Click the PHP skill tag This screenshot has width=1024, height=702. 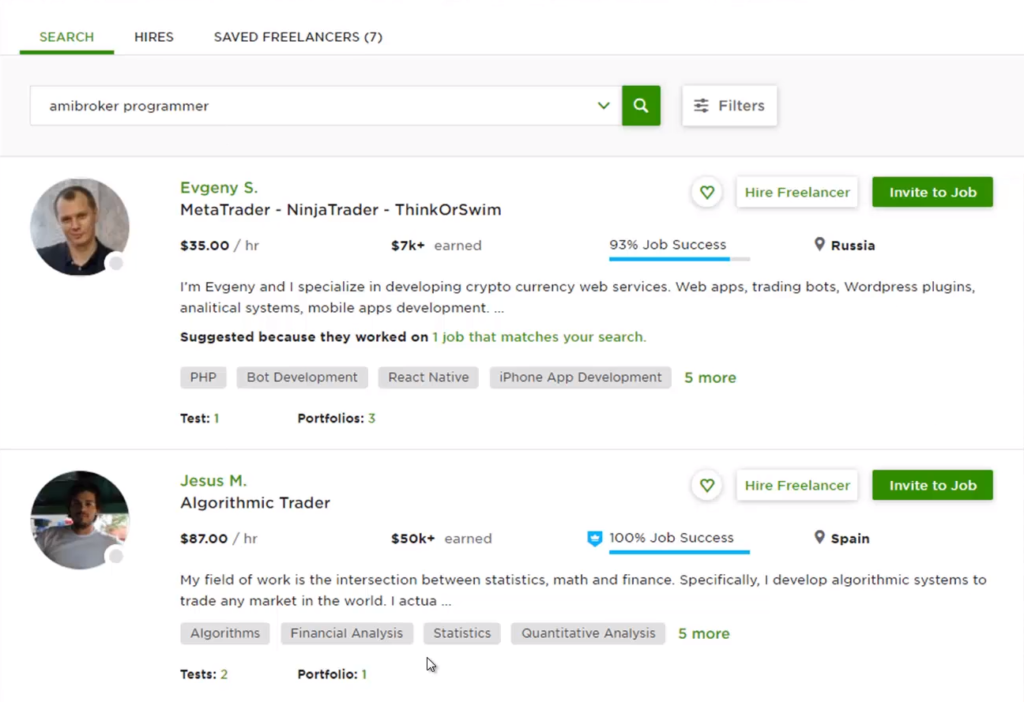point(203,377)
